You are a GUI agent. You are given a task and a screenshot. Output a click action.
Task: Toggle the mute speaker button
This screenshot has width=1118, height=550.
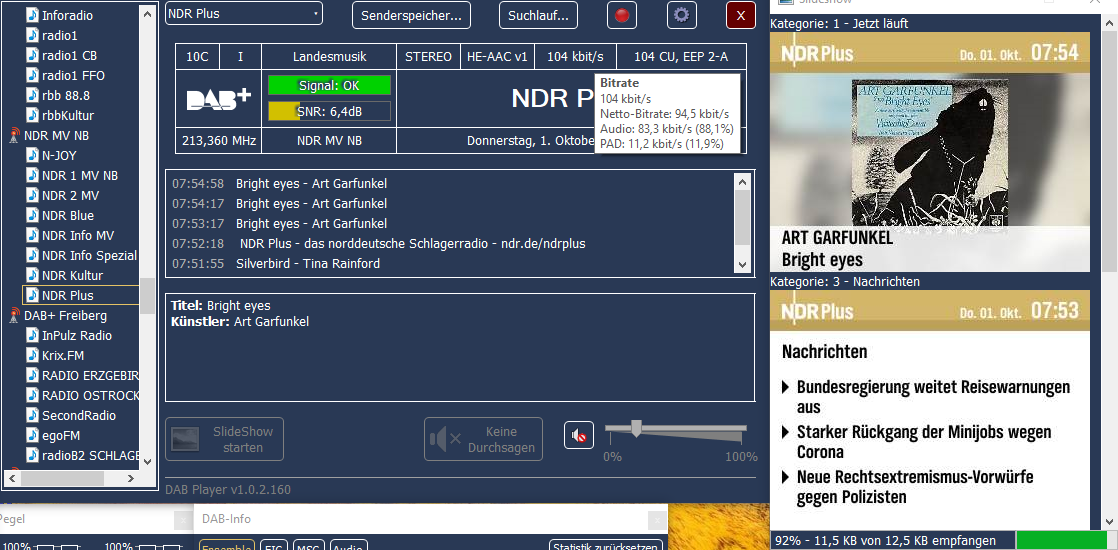pos(578,435)
